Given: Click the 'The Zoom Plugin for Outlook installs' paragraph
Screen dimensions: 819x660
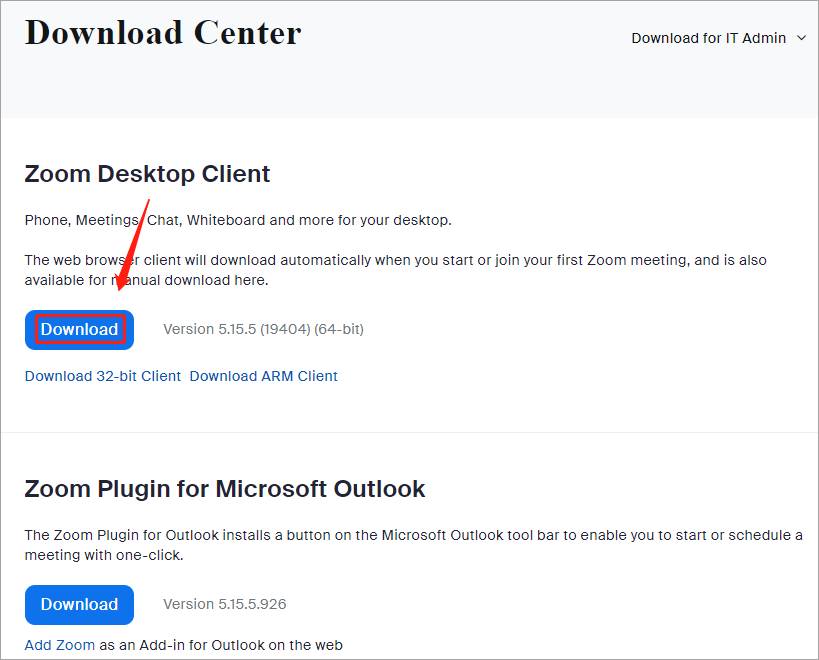Looking at the screenshot, I should coord(414,545).
